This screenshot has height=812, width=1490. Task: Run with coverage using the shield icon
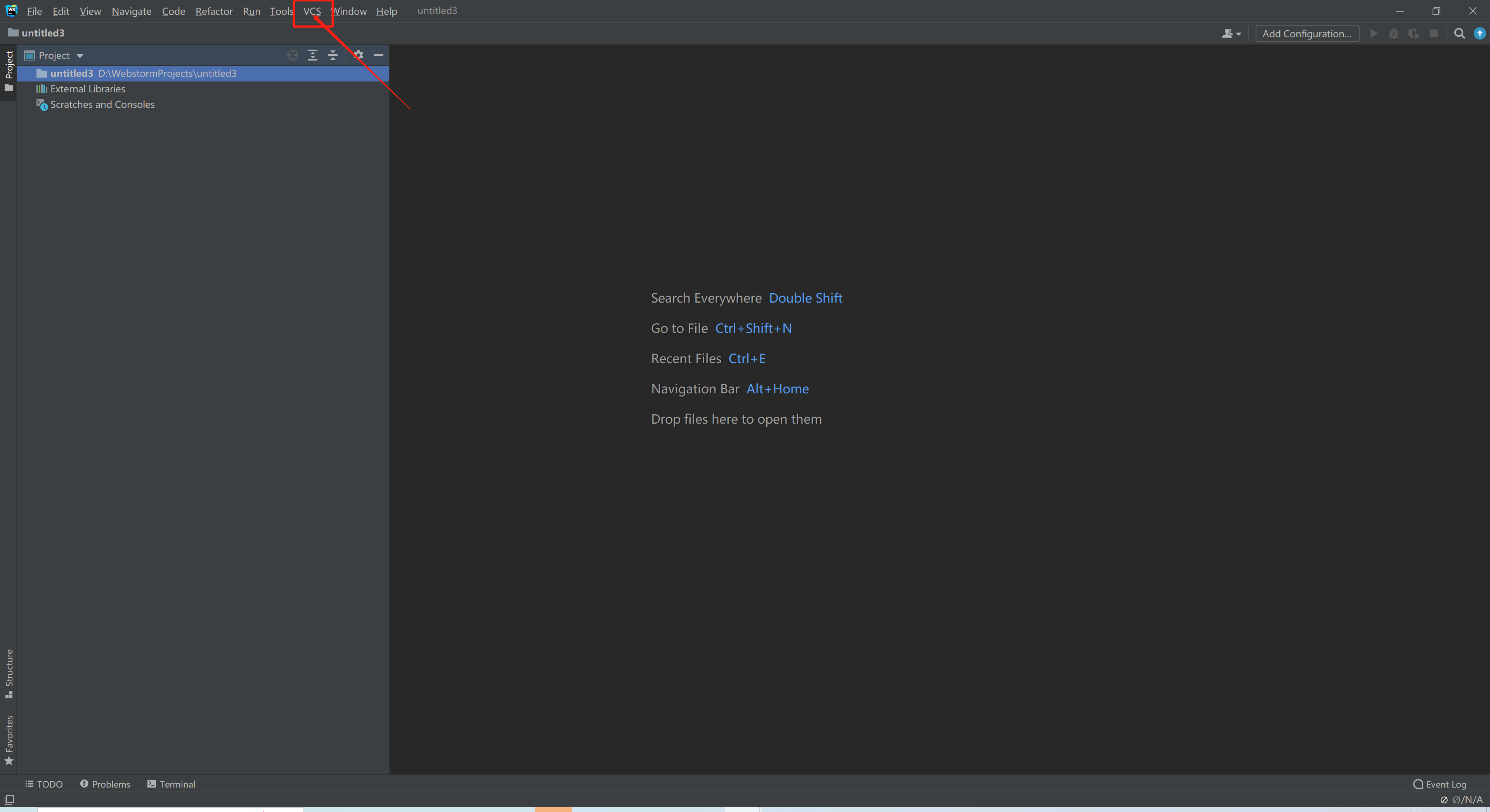point(1414,33)
